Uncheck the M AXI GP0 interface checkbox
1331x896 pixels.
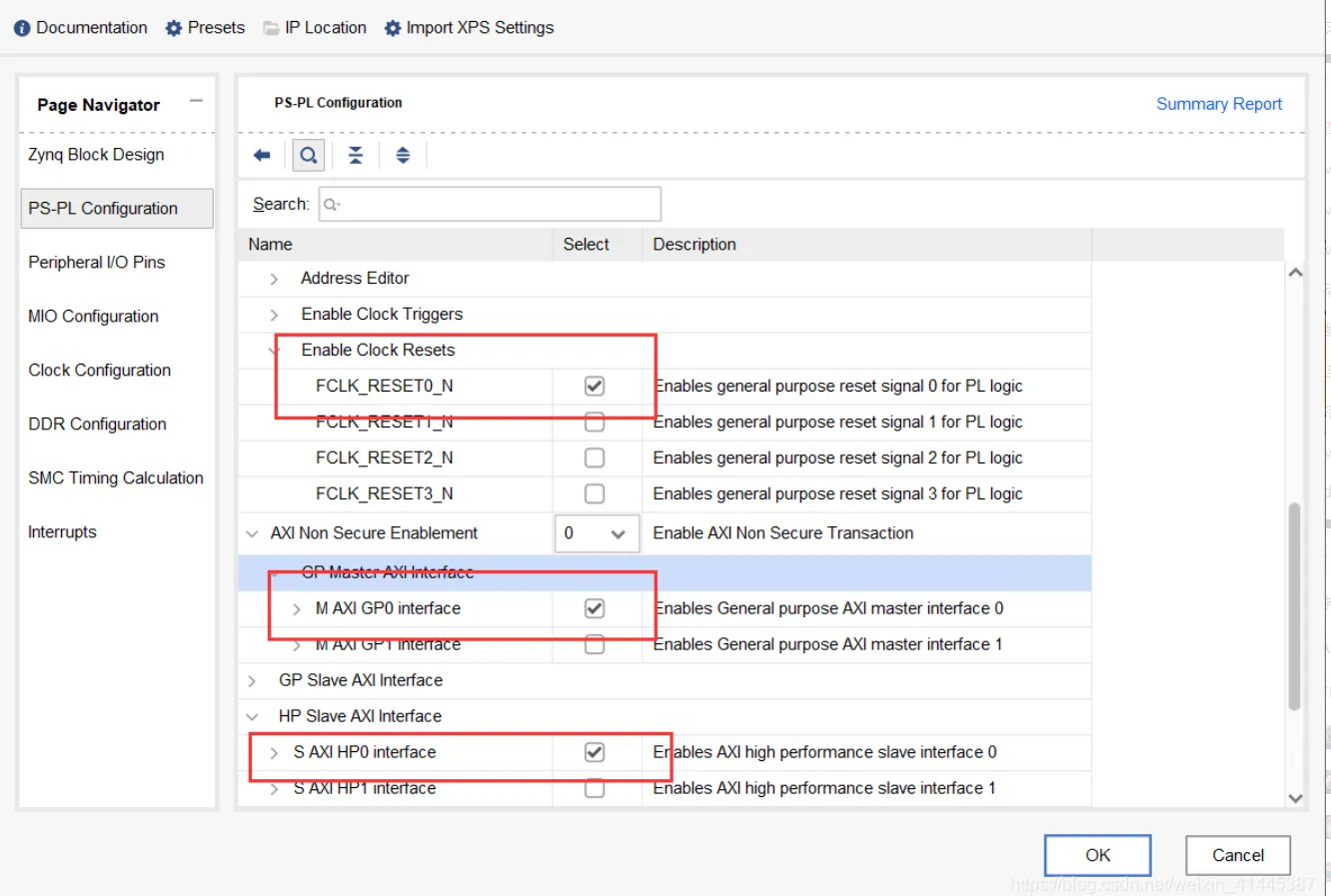pyautogui.click(x=595, y=608)
